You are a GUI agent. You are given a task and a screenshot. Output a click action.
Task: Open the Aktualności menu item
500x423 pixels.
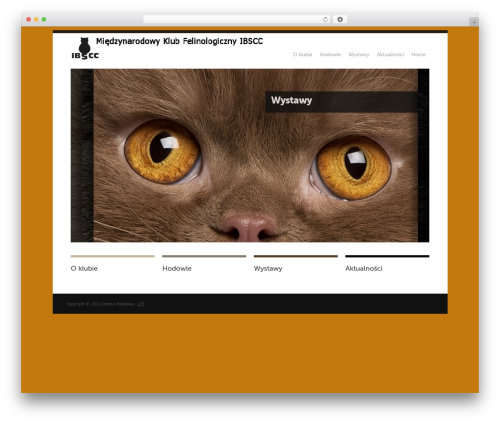pyautogui.click(x=390, y=54)
